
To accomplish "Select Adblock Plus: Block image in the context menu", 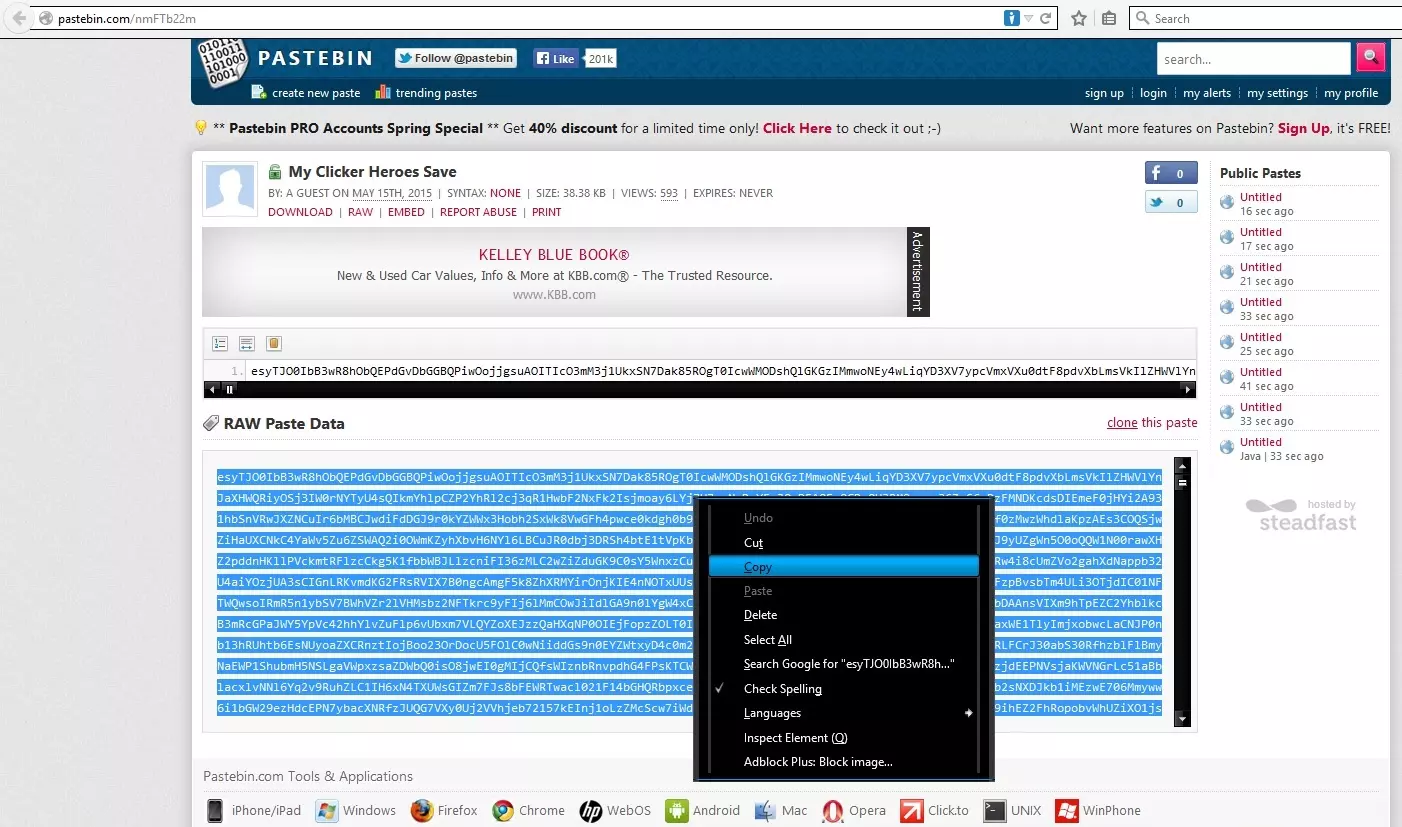I will coord(843,762).
